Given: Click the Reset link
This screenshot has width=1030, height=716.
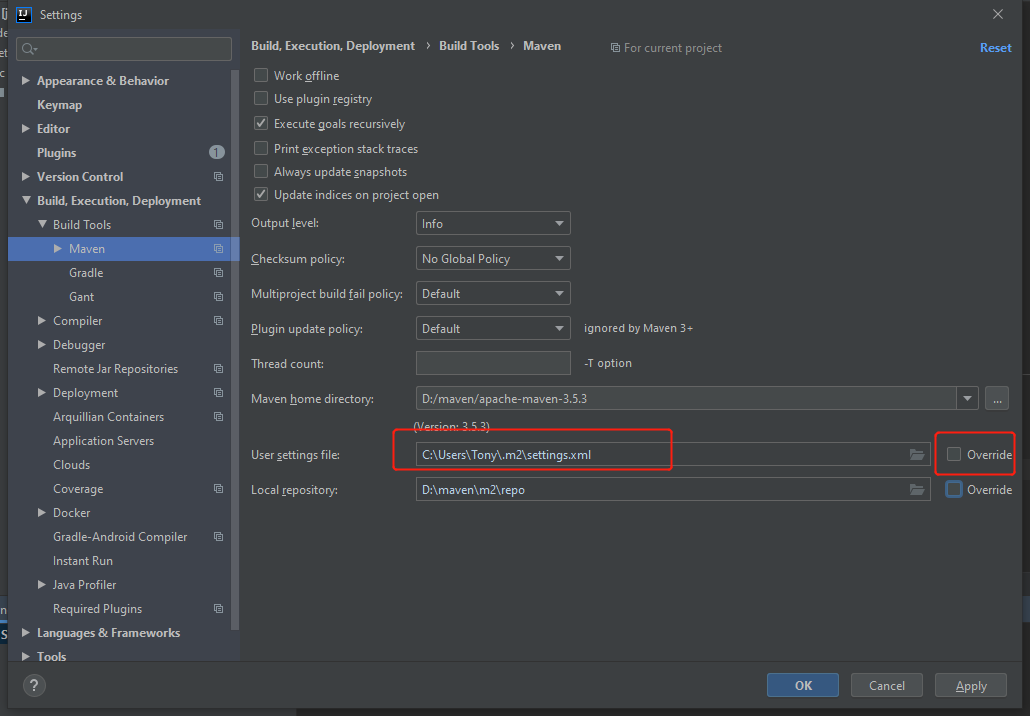Looking at the screenshot, I should [995, 48].
